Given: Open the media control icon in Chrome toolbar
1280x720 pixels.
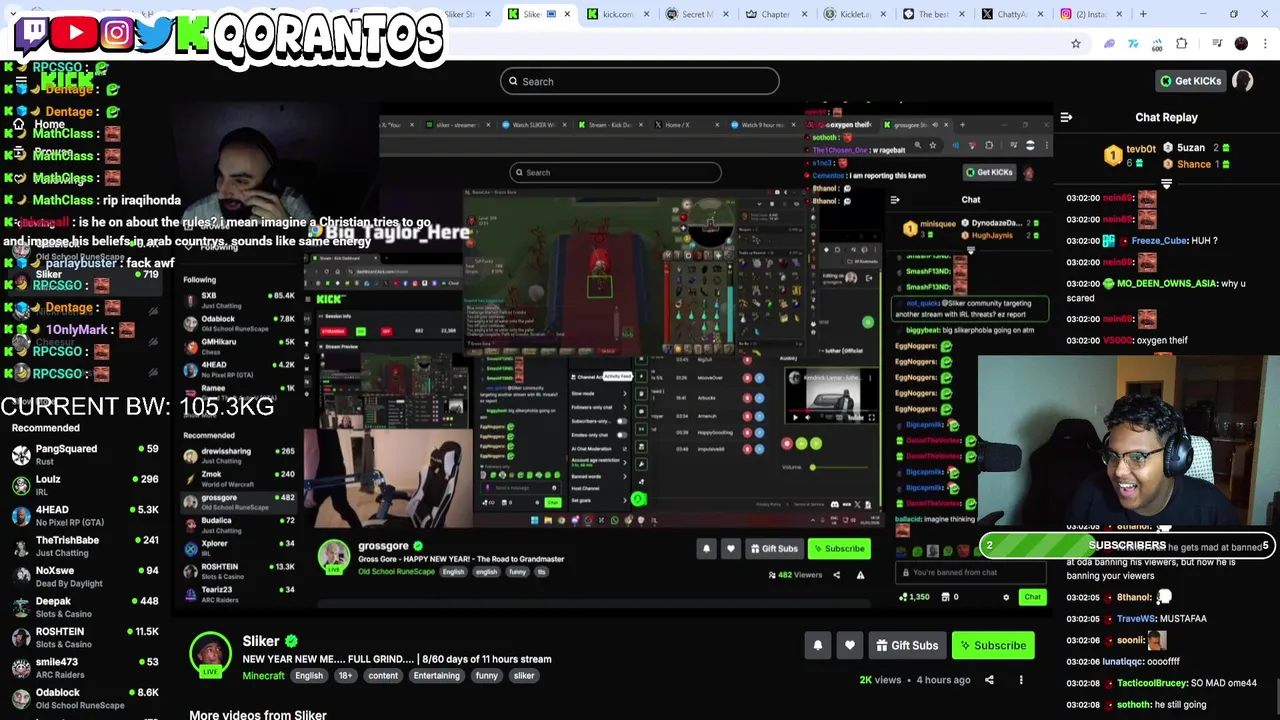Looking at the screenshot, I should click(1215, 44).
